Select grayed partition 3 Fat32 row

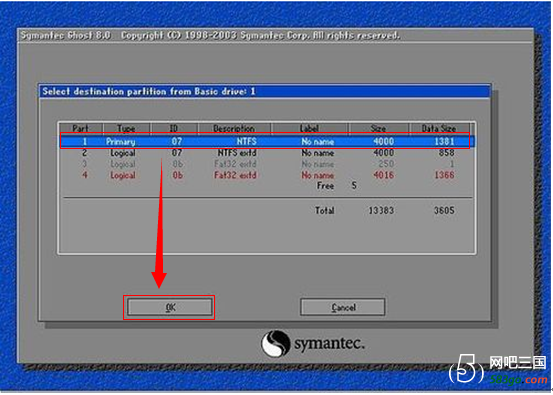267,164
